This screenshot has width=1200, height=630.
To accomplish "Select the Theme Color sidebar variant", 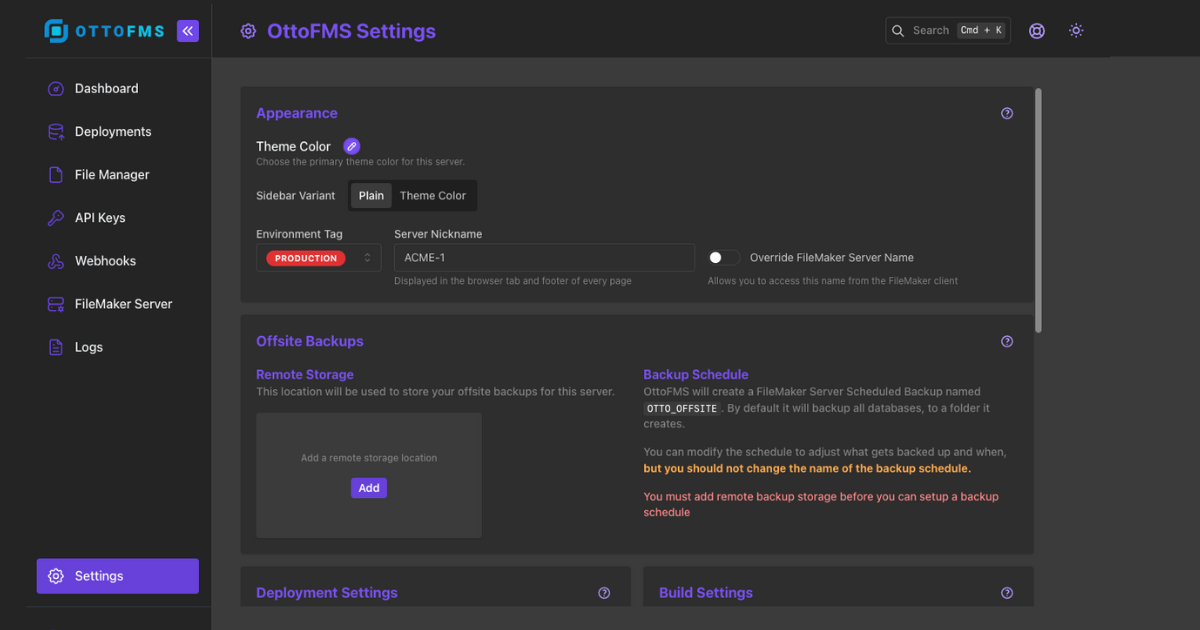I will click(x=433, y=196).
